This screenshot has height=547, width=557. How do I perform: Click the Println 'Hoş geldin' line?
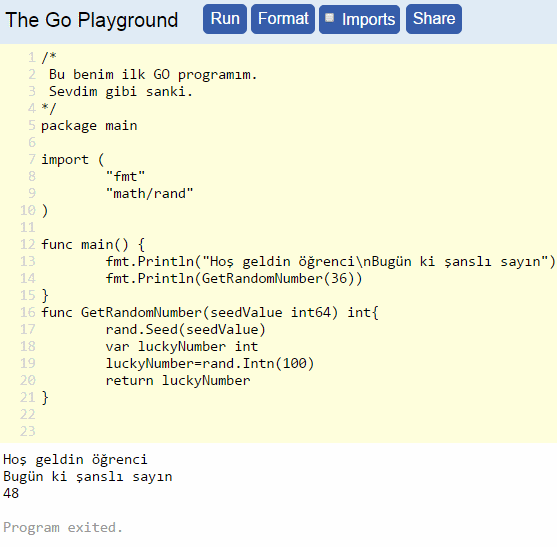tap(330, 261)
